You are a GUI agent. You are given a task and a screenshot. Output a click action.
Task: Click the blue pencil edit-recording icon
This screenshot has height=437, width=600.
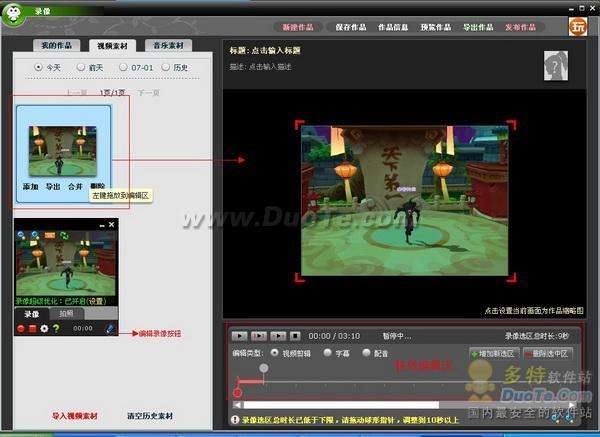110,329
